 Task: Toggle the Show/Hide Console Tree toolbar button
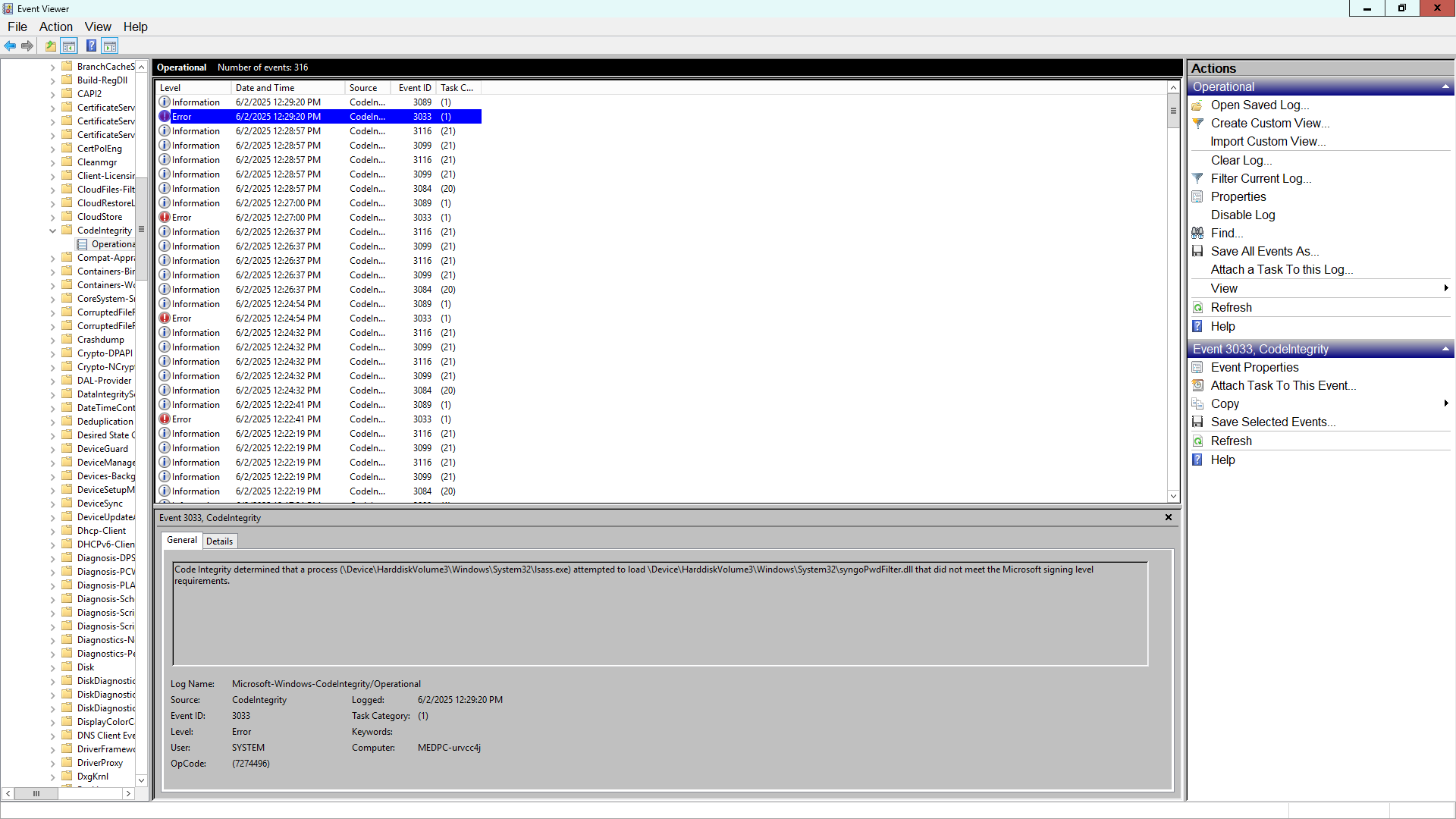tap(69, 46)
